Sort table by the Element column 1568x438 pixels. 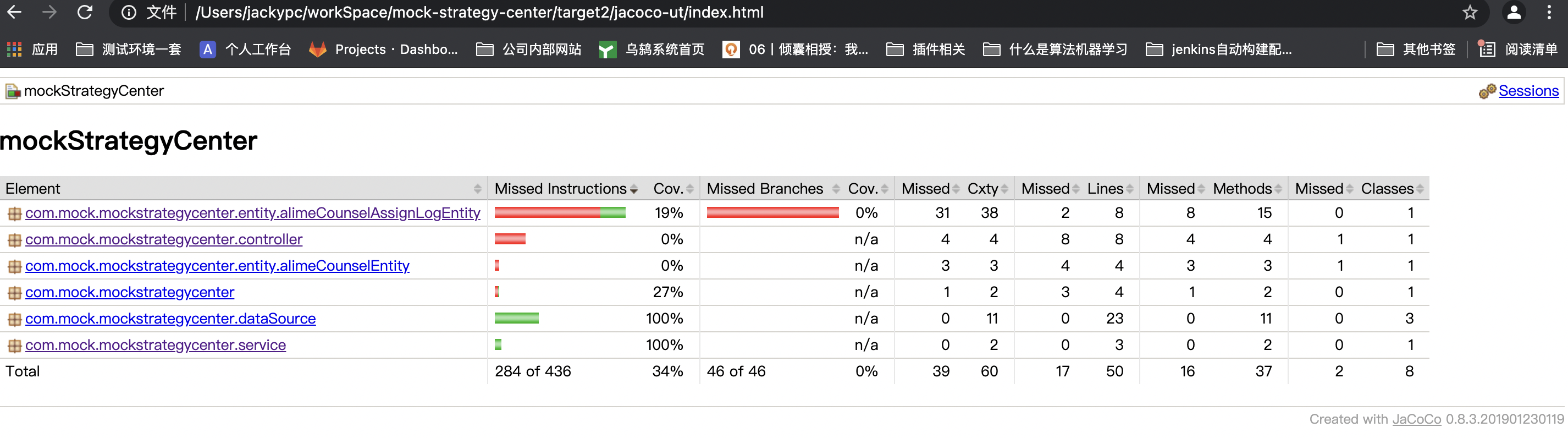244,189
